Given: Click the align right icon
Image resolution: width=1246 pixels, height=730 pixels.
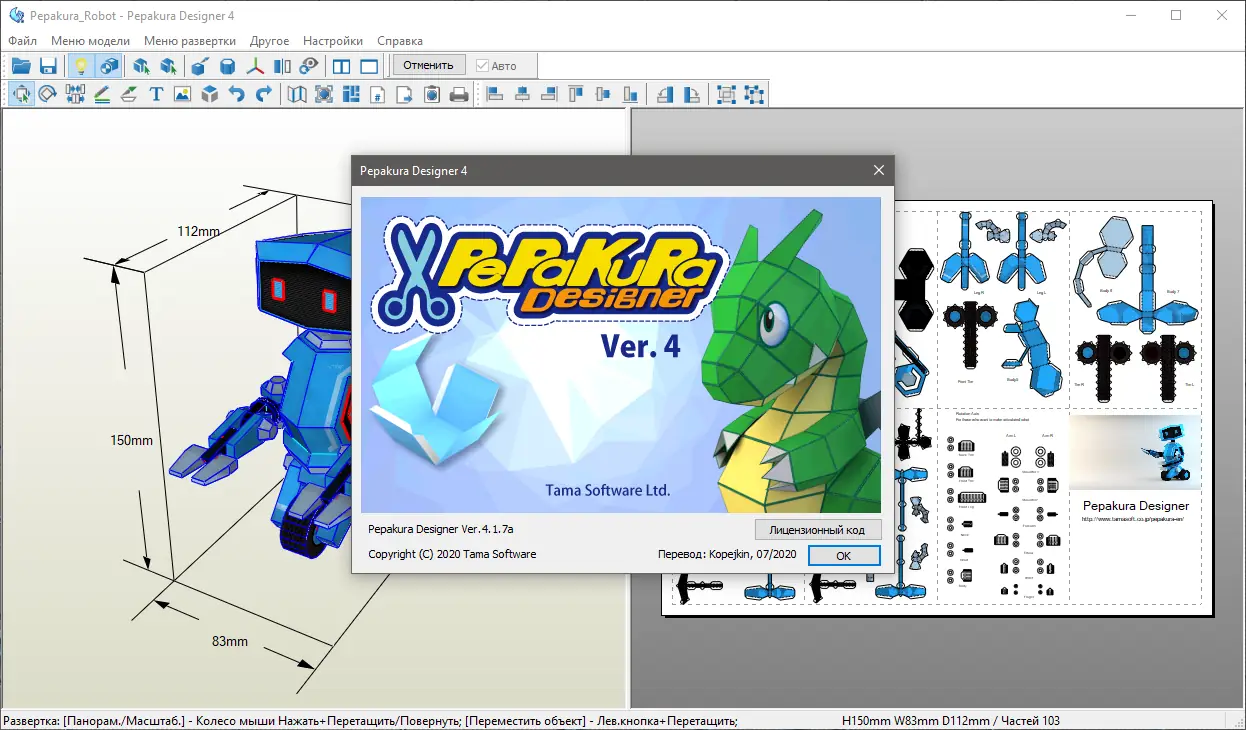Looking at the screenshot, I should (x=548, y=94).
